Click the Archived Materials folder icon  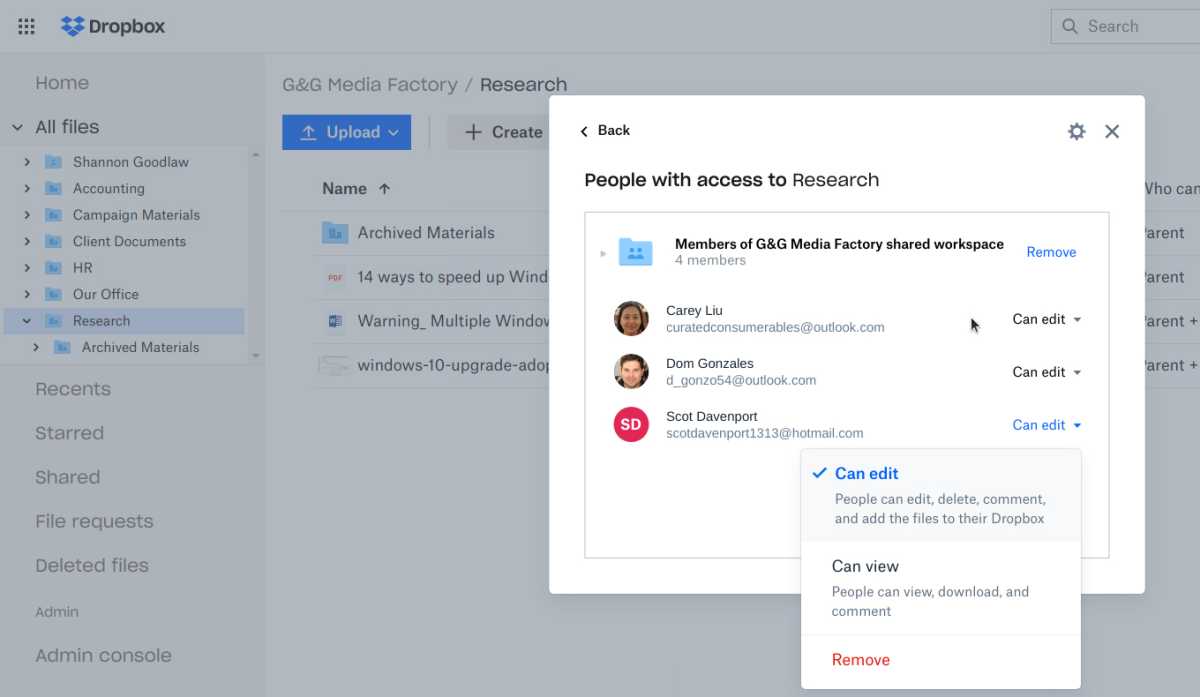[334, 232]
